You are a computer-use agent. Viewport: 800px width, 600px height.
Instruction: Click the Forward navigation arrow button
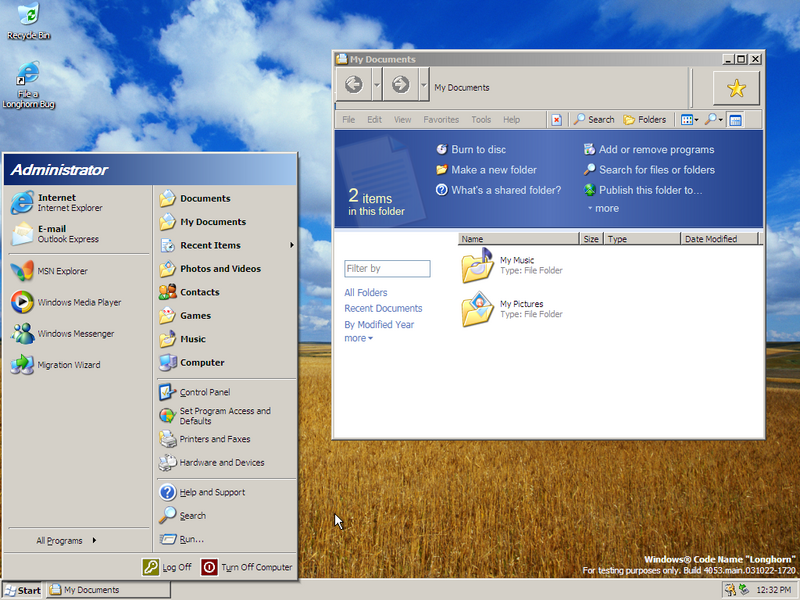click(400, 86)
